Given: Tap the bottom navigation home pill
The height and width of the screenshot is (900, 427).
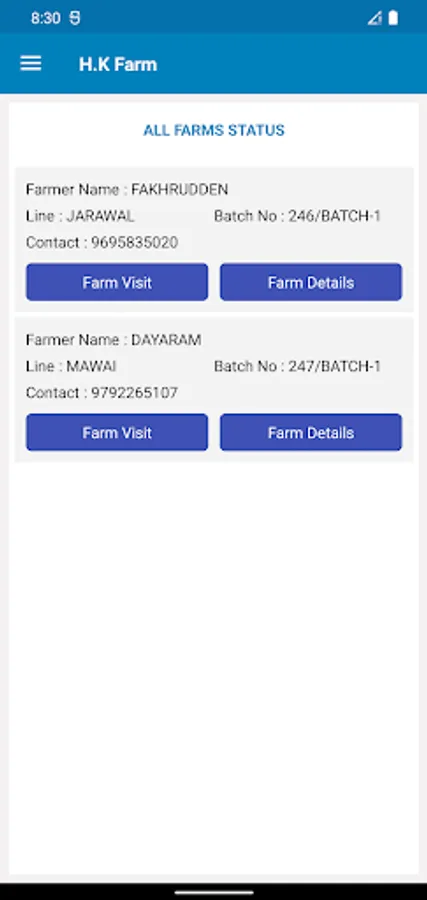Looking at the screenshot, I should [x=214, y=893].
